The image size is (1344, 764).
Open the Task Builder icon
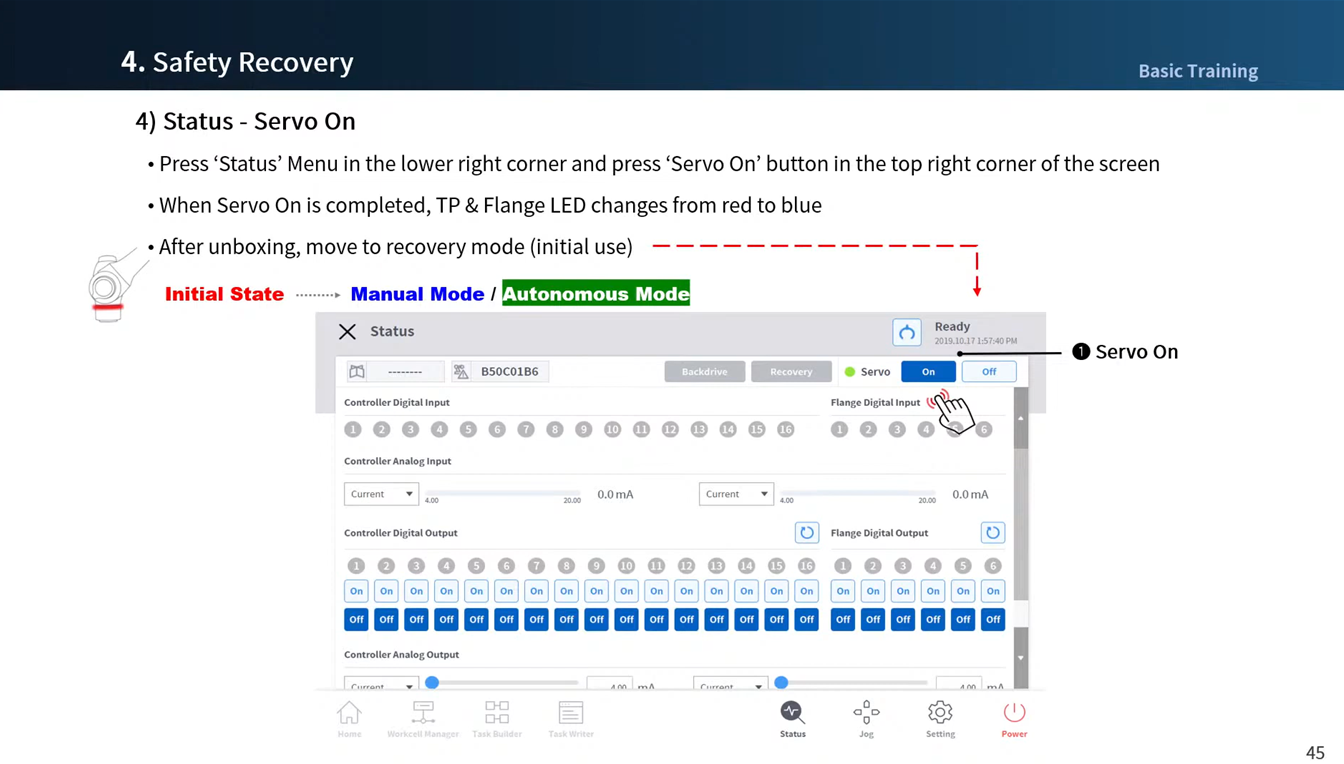(x=497, y=718)
